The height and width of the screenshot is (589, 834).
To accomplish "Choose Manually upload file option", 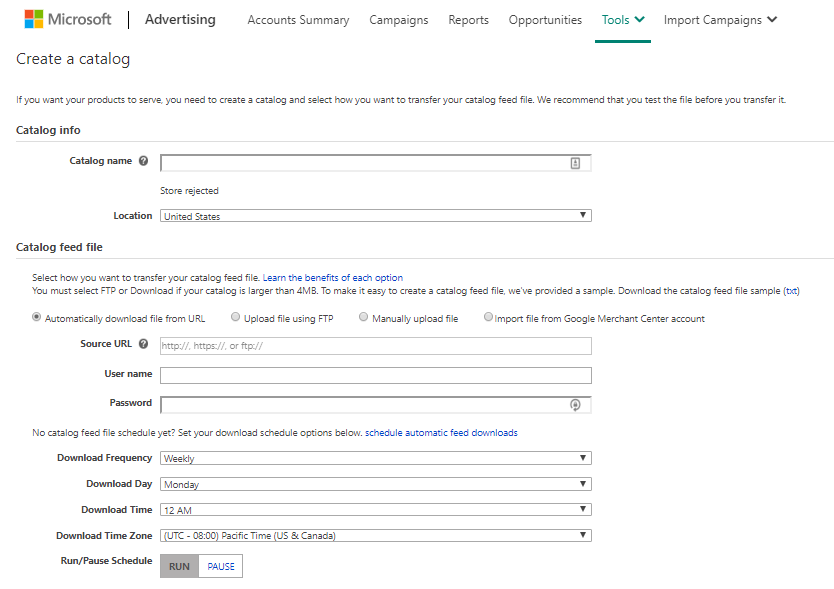I will (363, 318).
